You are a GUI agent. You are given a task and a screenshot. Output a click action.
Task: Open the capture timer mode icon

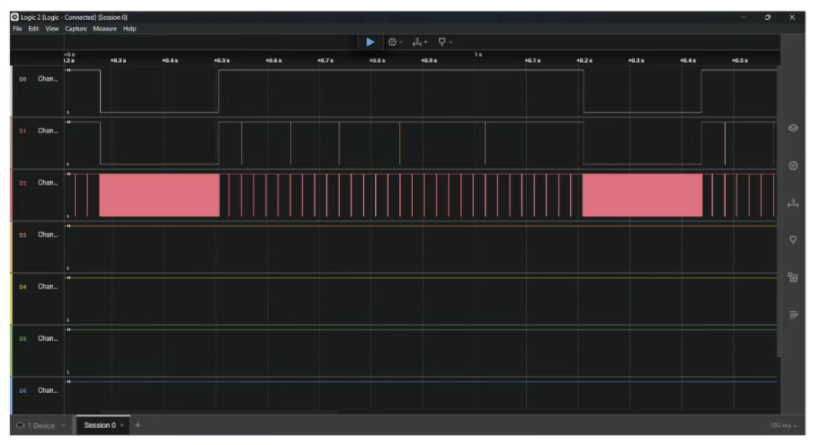tap(392, 42)
